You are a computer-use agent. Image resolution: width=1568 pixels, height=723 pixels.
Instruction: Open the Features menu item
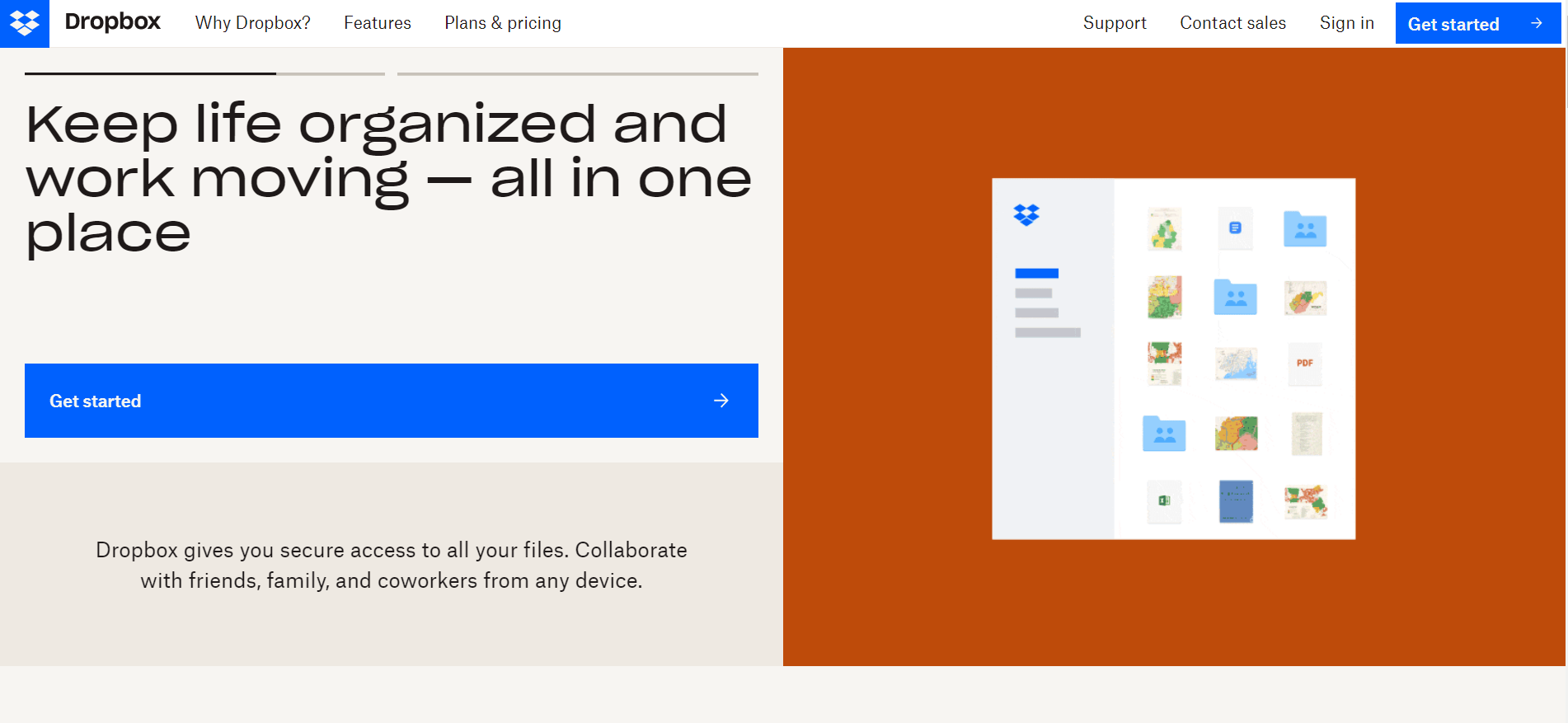(378, 23)
